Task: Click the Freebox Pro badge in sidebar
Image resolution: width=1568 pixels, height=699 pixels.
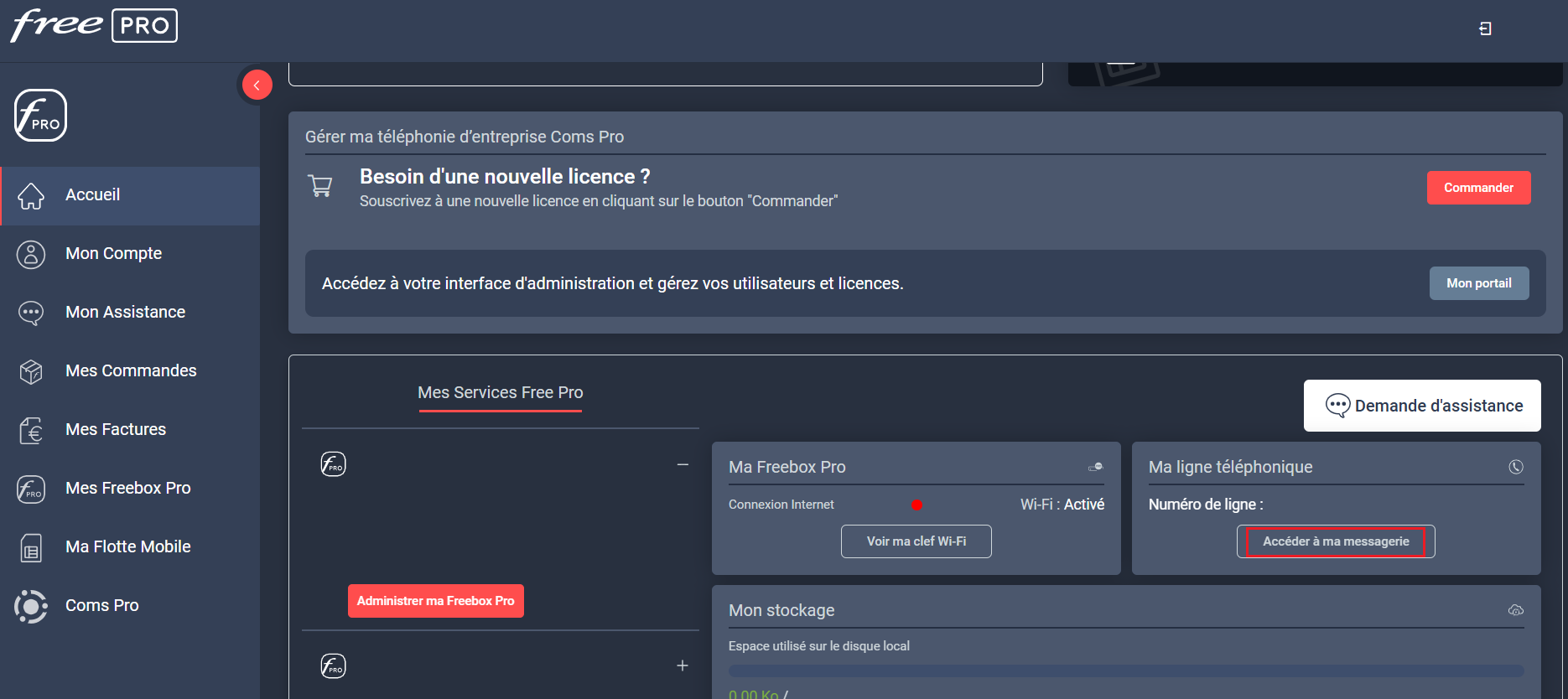Action: click(40, 116)
